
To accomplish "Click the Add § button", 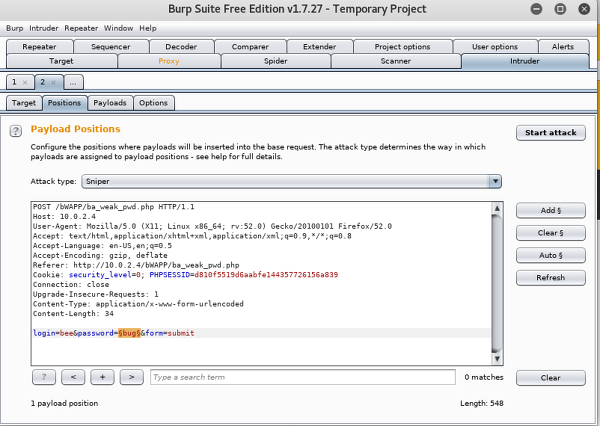I will tap(551, 211).
